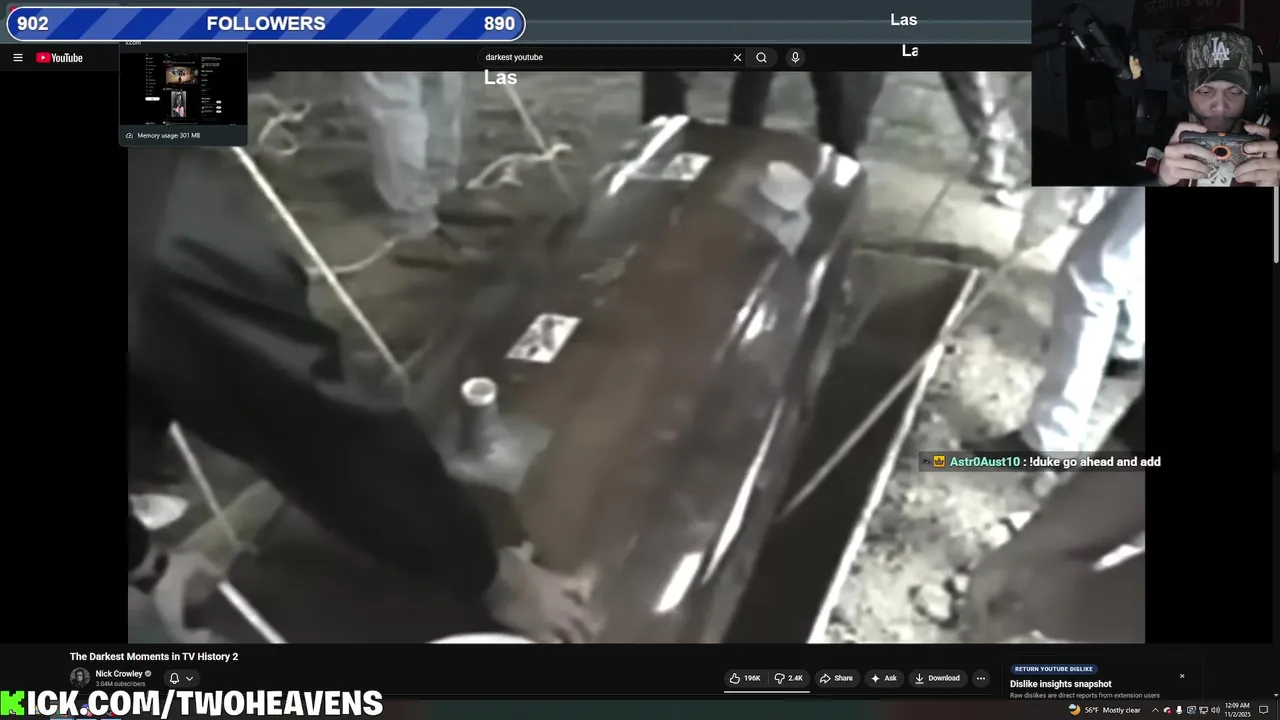This screenshot has width=1280, height=720.
Task: Click the 'Dislike insights snapshot' heading
Action: tap(1061, 684)
